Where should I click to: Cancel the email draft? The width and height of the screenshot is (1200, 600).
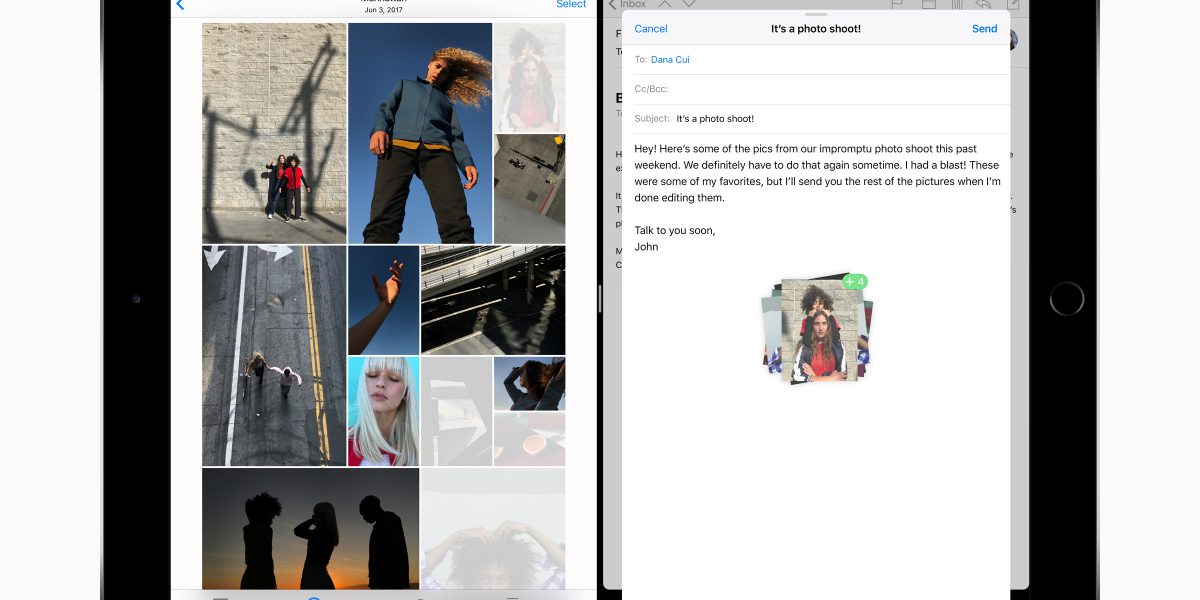(651, 29)
